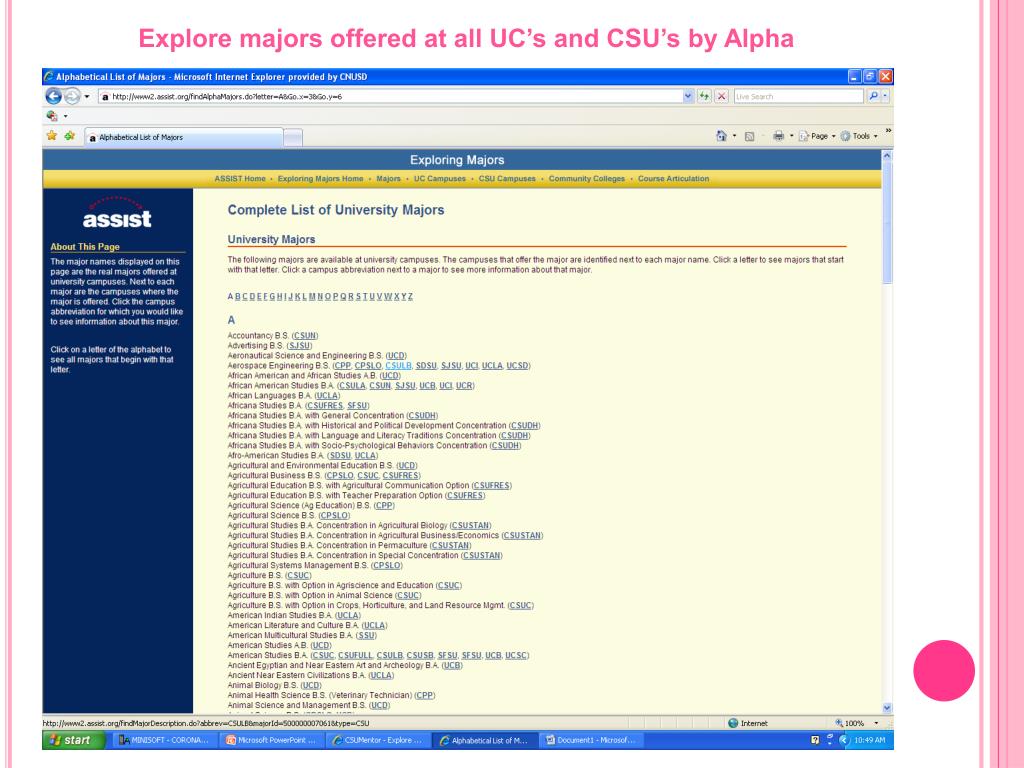Open Exploring Majors Home link
Screen dimensions: 1024x768
click(x=320, y=178)
